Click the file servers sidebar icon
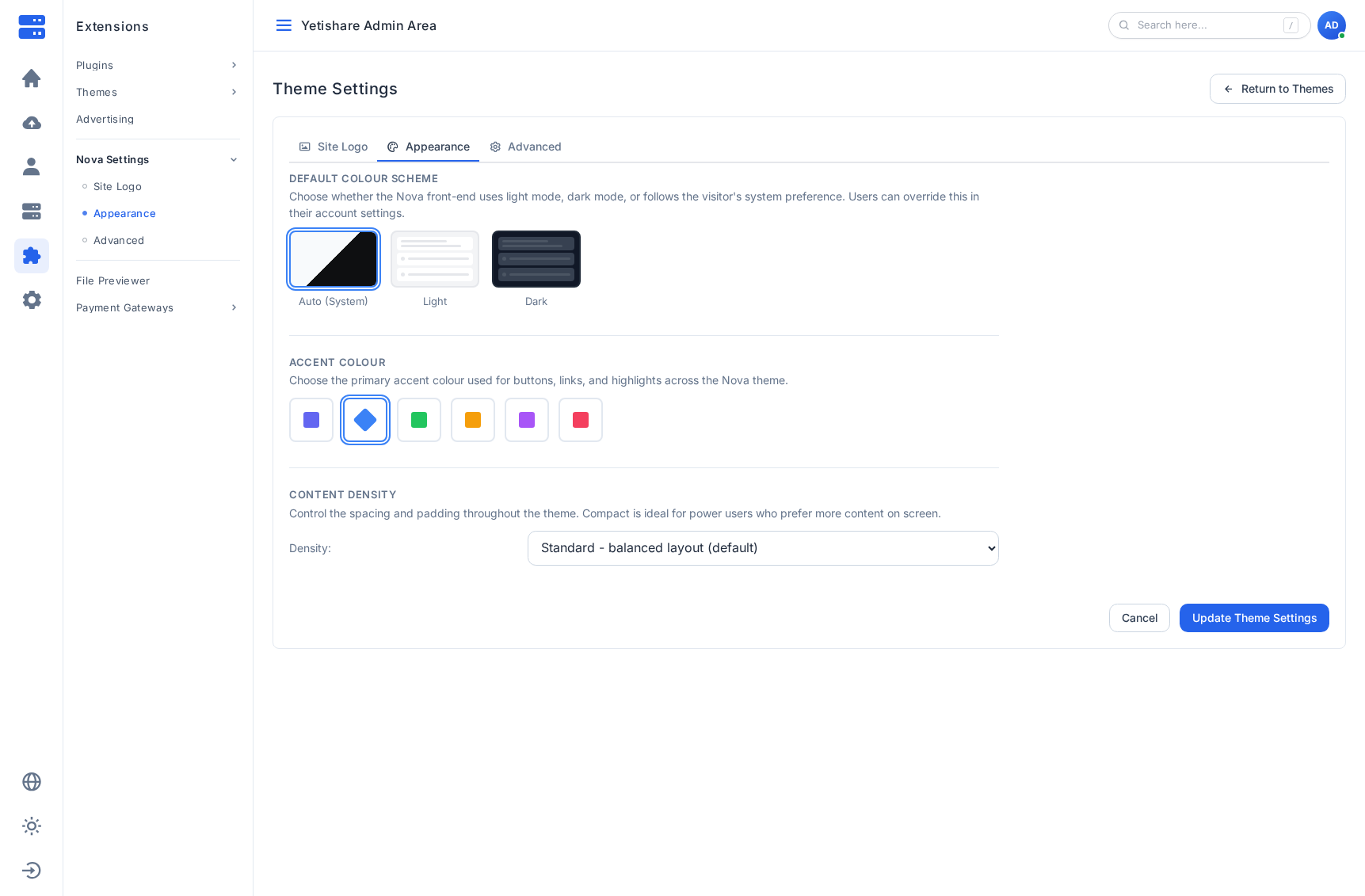 pyautogui.click(x=32, y=212)
